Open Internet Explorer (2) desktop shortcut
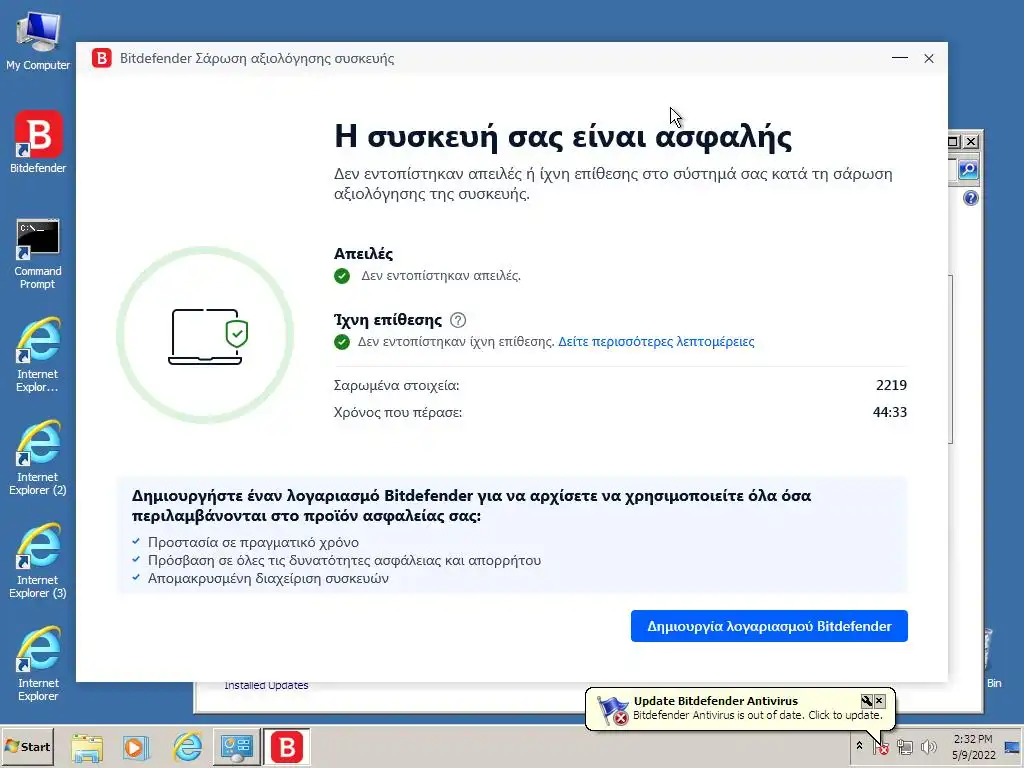The image size is (1024, 768). pos(38,458)
